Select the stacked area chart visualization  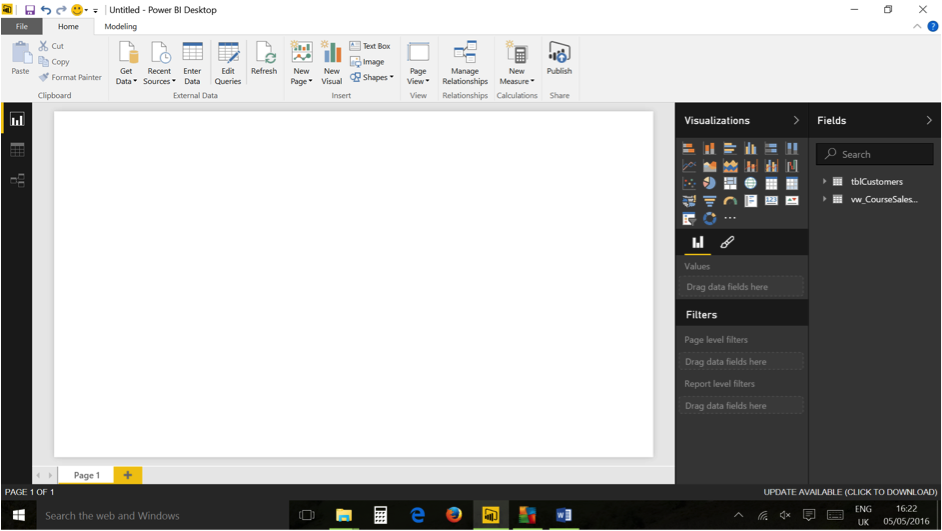click(730, 166)
